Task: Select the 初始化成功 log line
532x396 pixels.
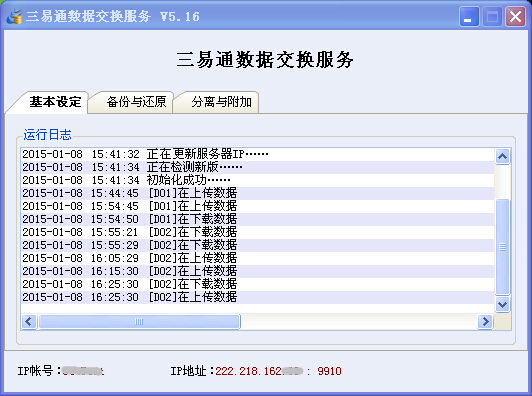Action: coord(258,180)
